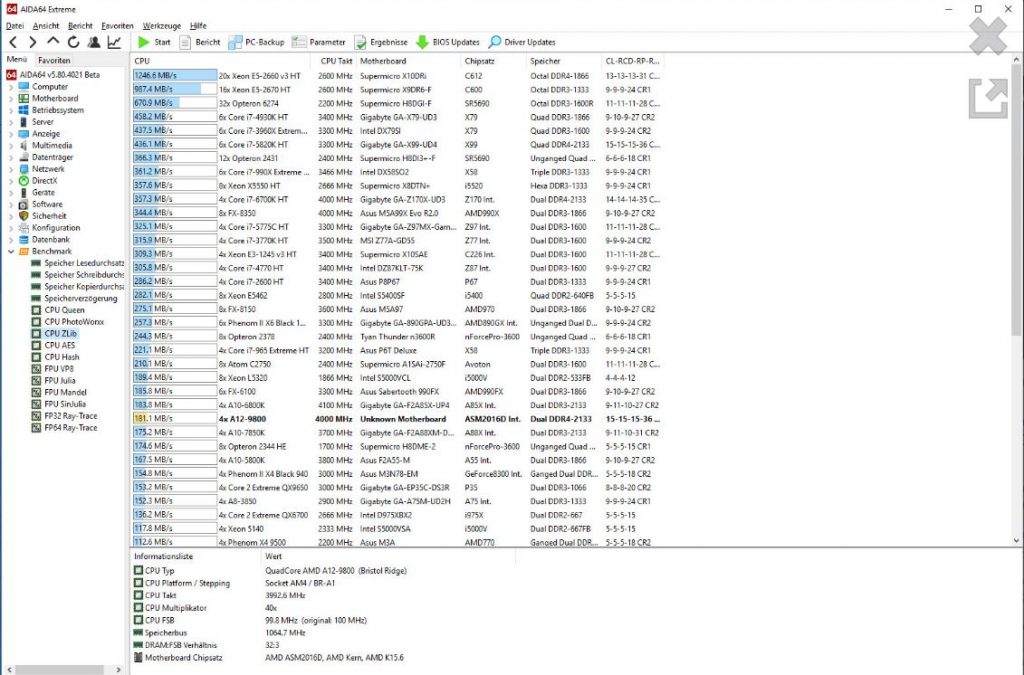Screen dimensions: 1024x675
Task: Start the CPU ZLib benchmark with the green play icon
Action: 143,42
